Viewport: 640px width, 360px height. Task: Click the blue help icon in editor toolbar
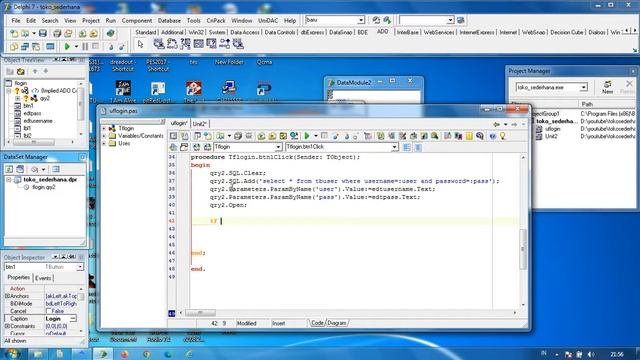tap(493, 136)
